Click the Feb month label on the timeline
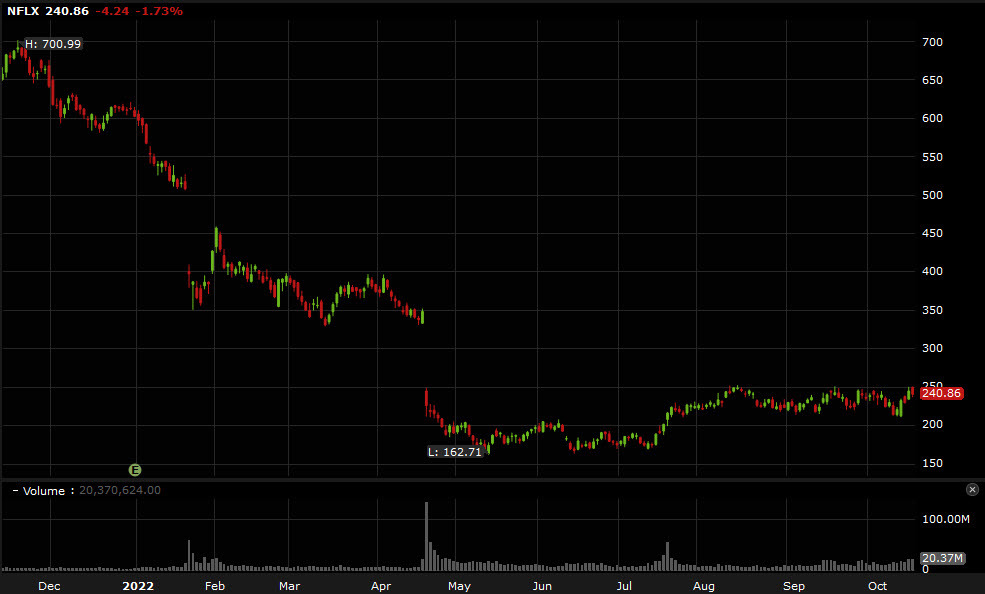 [x=213, y=586]
